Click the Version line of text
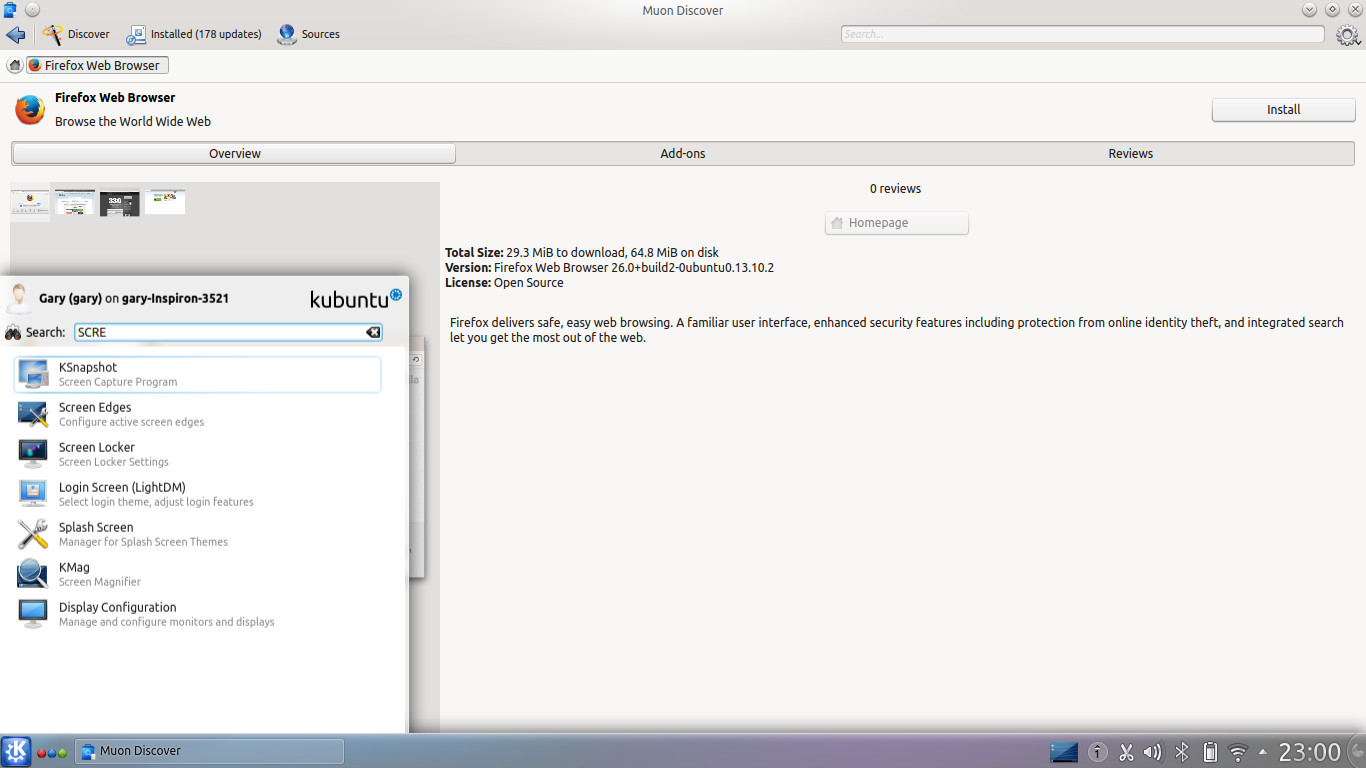1366x768 pixels. pyautogui.click(x=610, y=268)
